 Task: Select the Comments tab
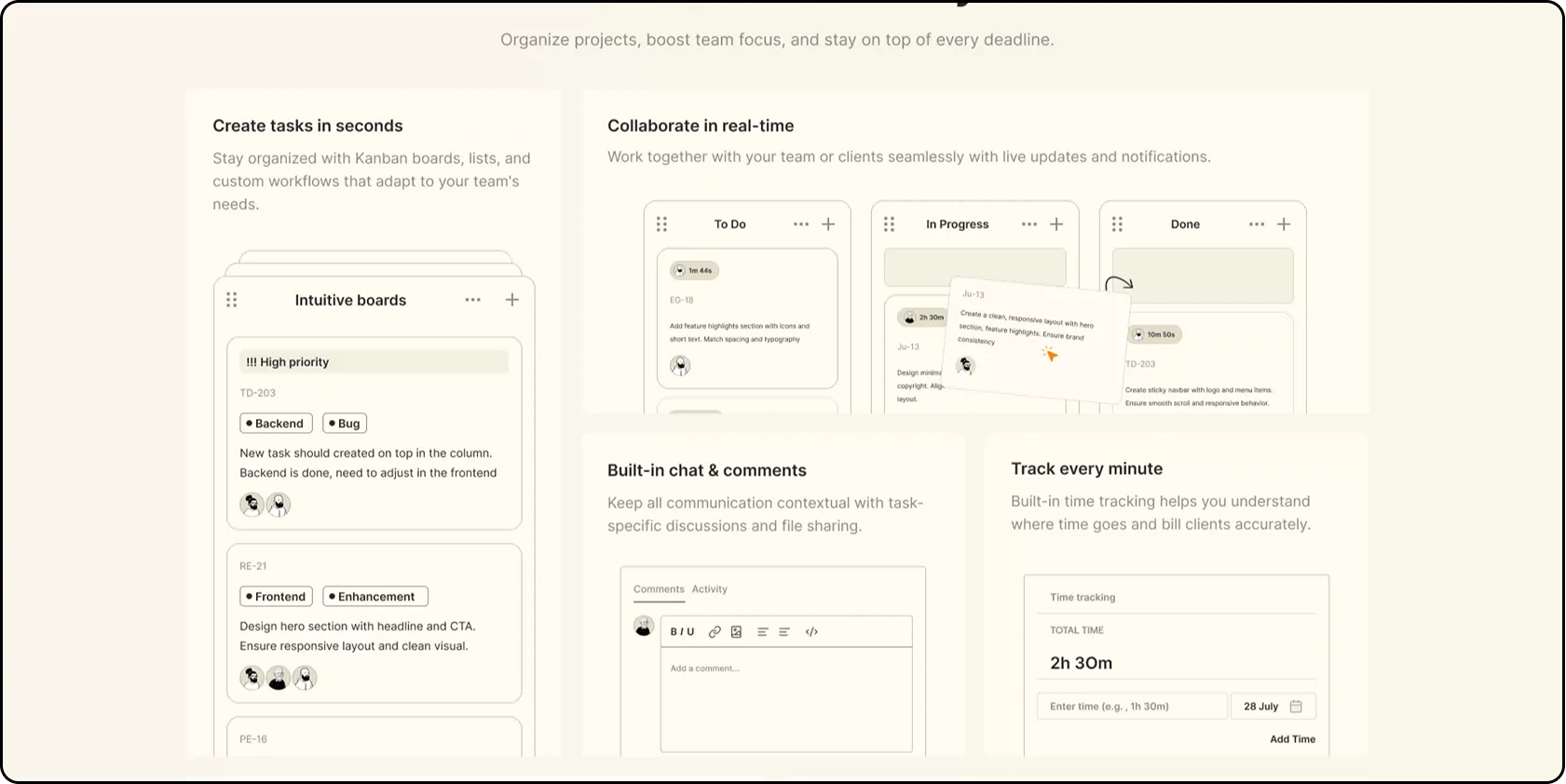click(x=659, y=589)
